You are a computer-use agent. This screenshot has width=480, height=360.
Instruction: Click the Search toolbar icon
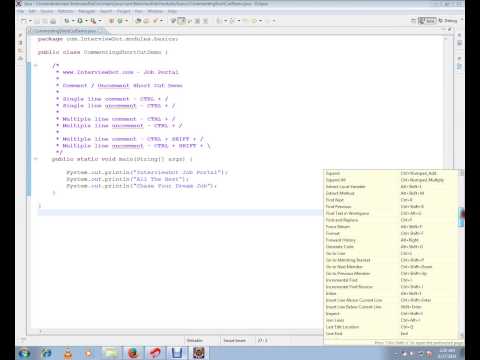pos(155,21)
